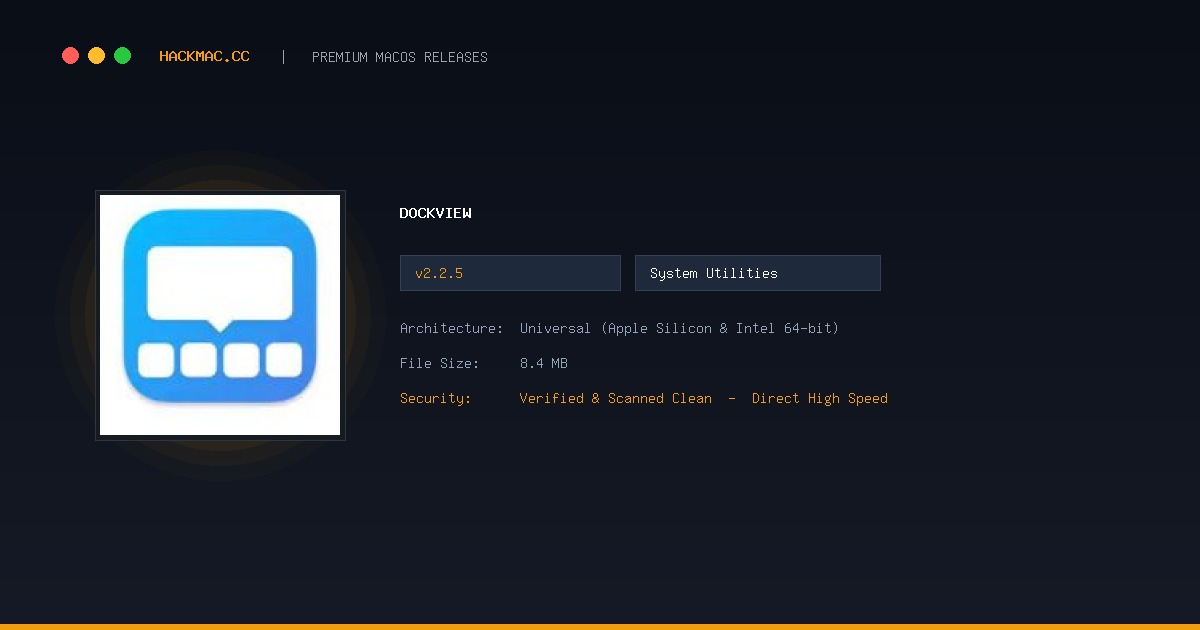
Task: Click the Universal (Apple Silicon & Intel 64-bit) value
Action: point(679,328)
